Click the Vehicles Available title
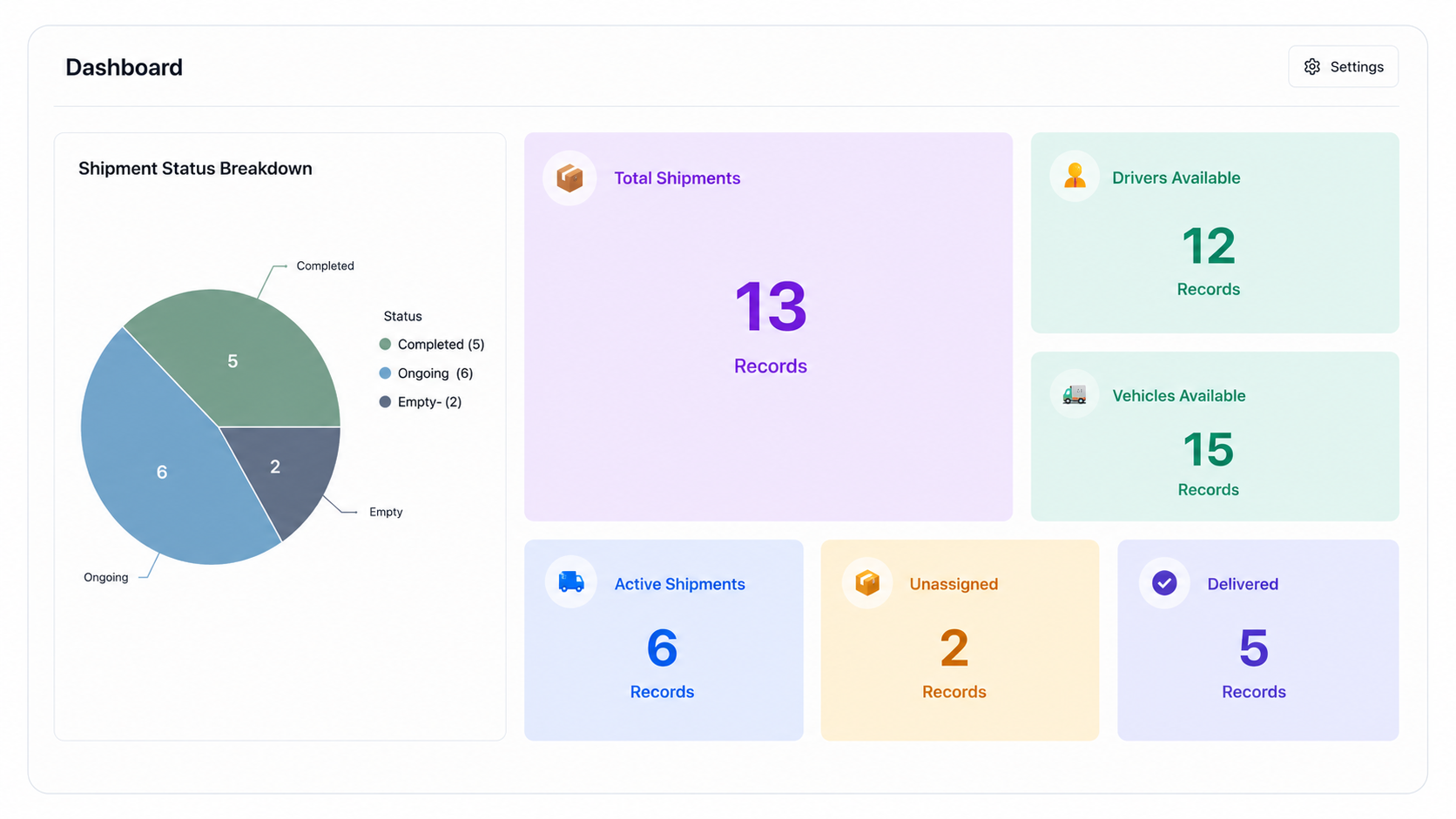 point(1179,396)
